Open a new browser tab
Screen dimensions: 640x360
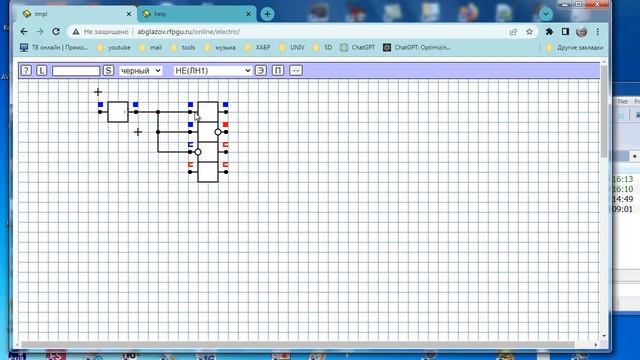pyautogui.click(x=267, y=14)
